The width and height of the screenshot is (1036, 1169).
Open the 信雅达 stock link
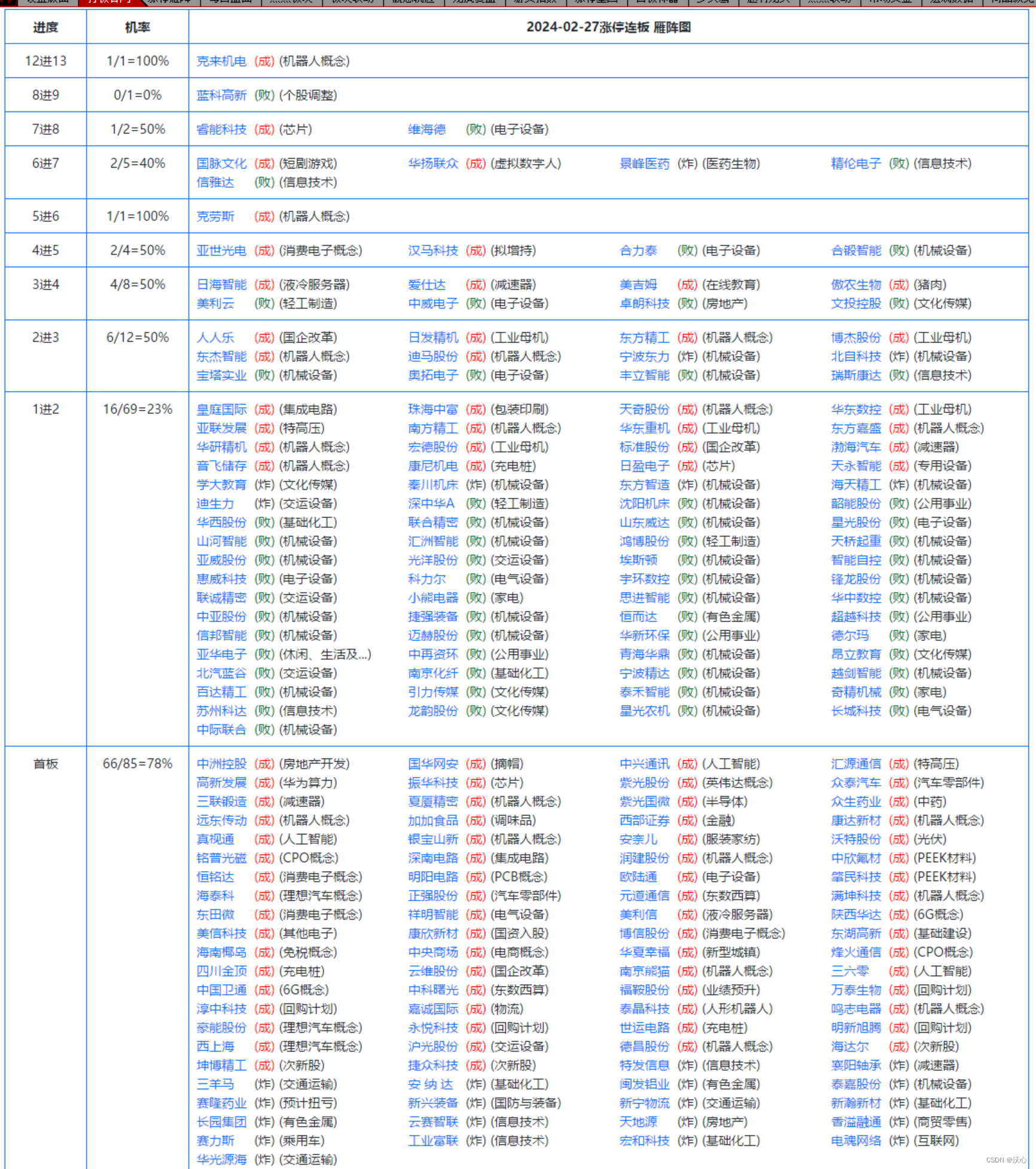[x=215, y=182]
